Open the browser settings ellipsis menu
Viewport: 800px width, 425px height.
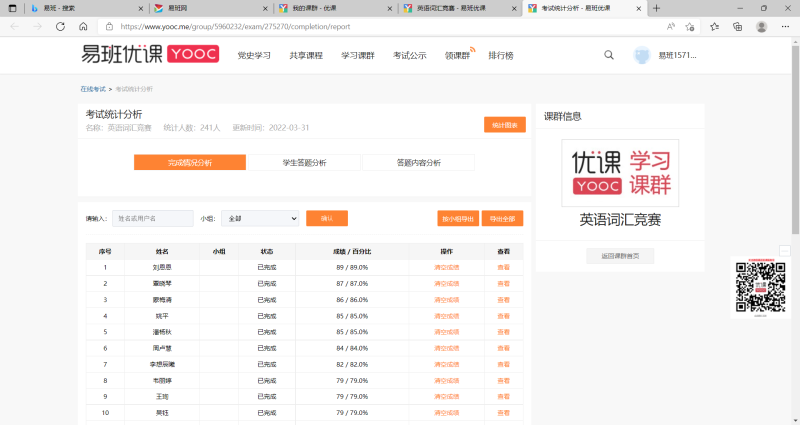click(785, 26)
